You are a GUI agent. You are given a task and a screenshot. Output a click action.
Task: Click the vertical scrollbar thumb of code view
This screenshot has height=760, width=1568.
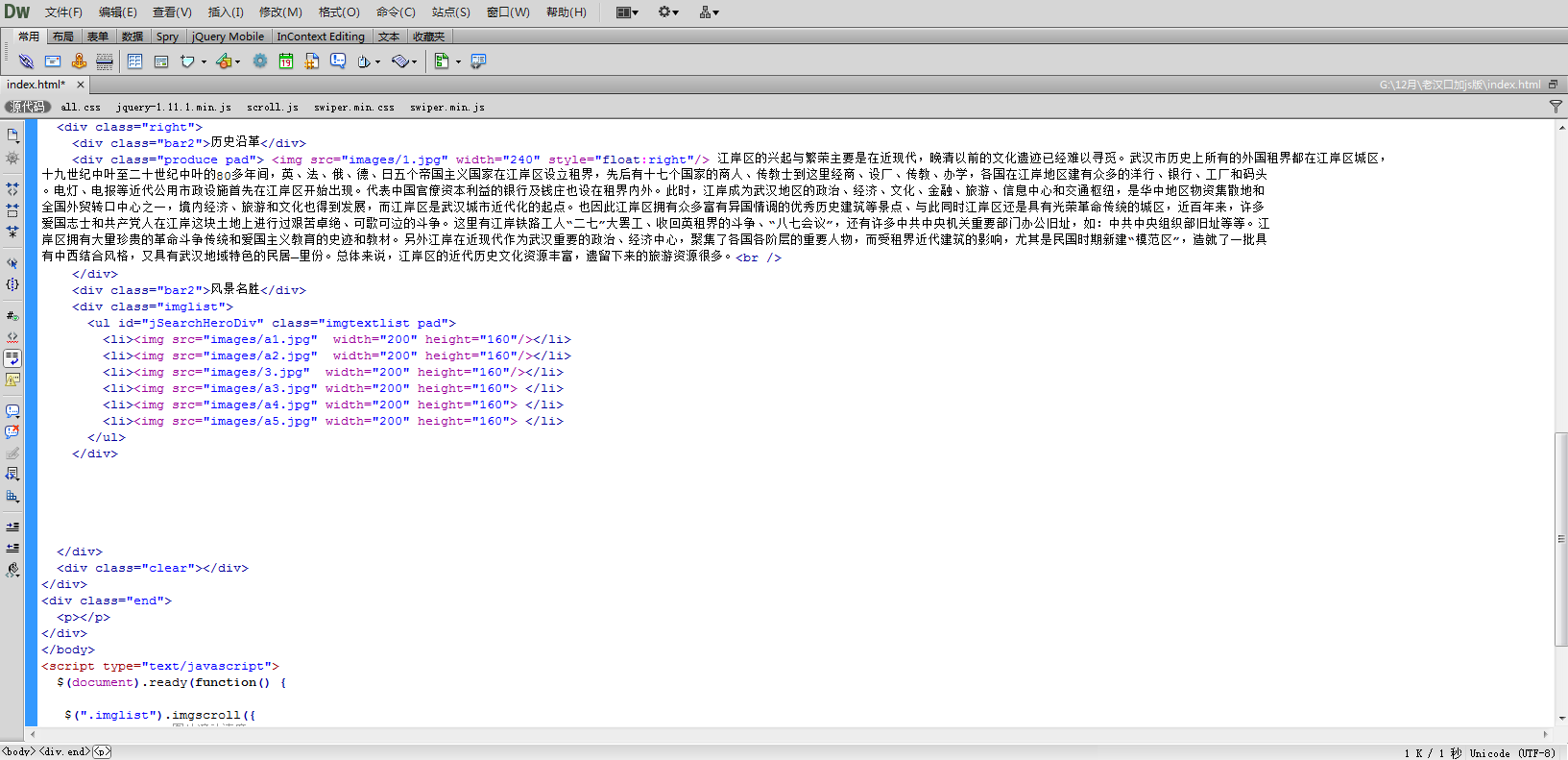(x=1560, y=538)
